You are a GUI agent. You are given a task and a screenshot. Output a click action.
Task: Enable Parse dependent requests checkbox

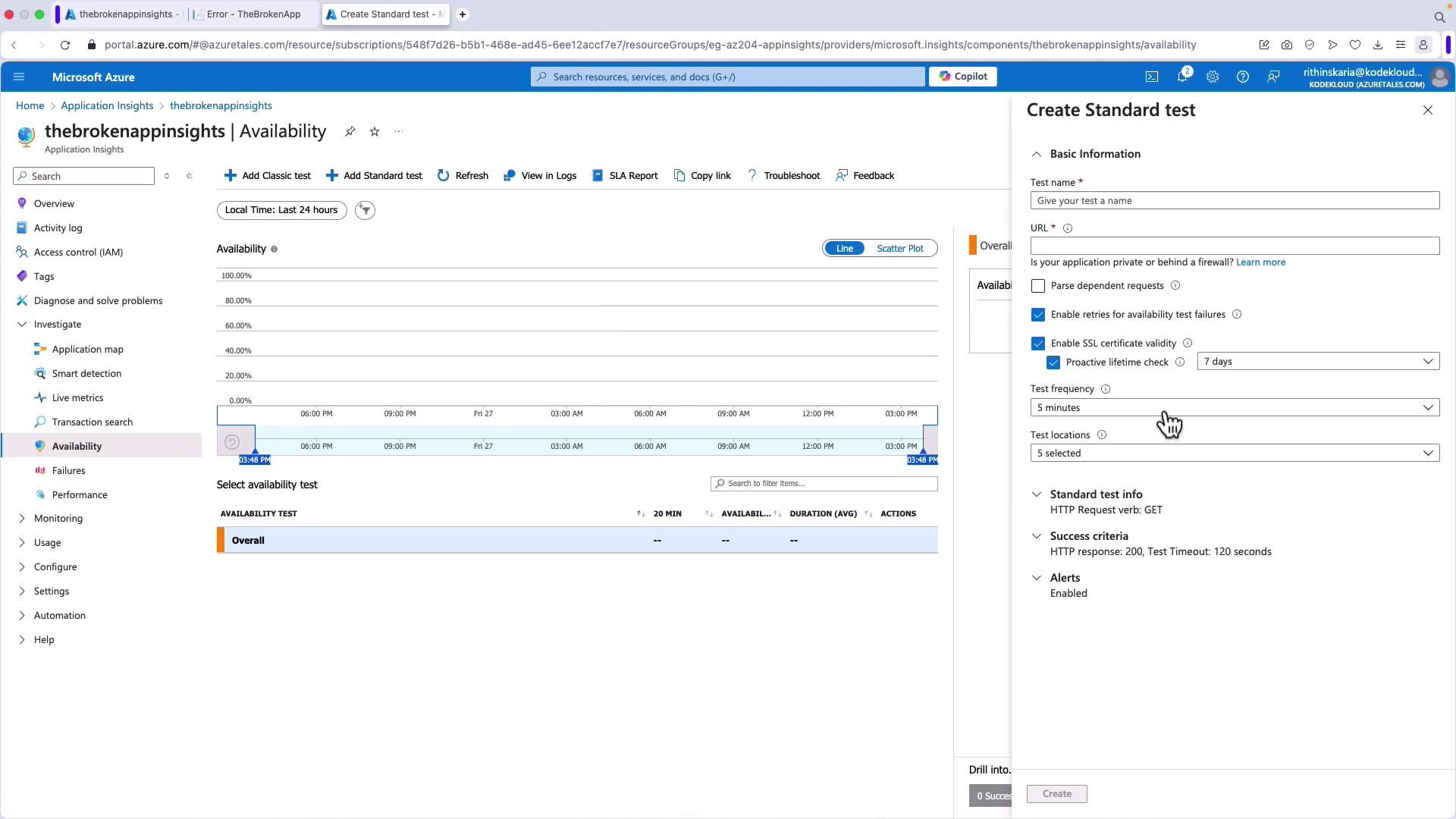[1038, 286]
